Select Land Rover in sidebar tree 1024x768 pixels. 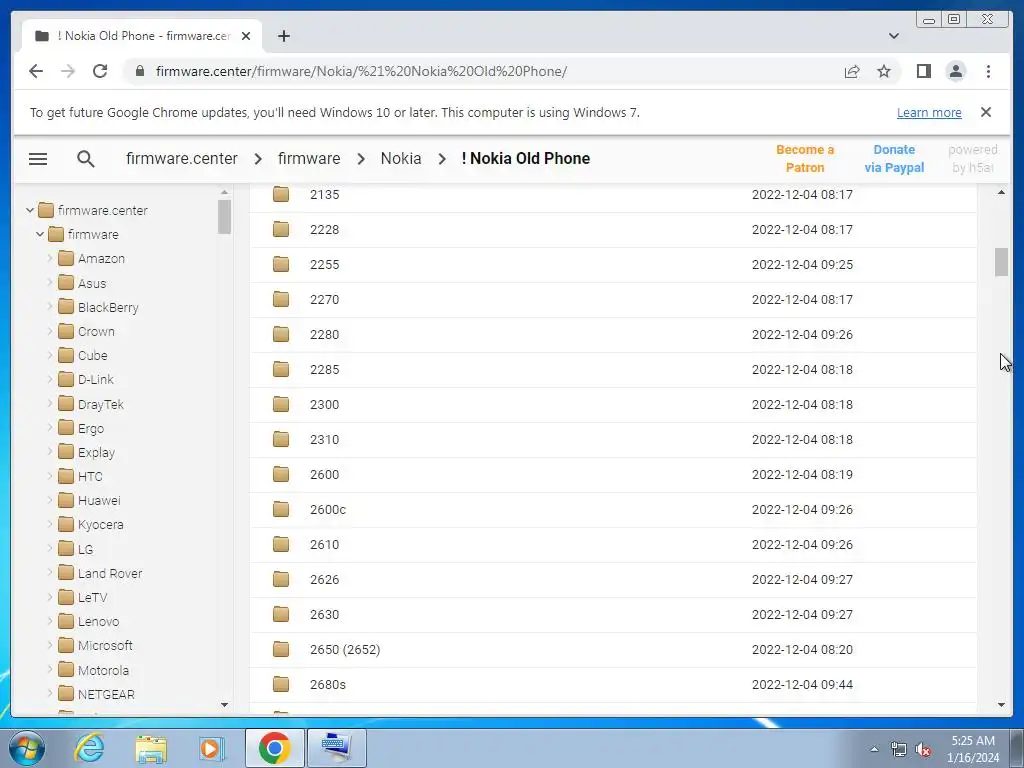(110, 573)
